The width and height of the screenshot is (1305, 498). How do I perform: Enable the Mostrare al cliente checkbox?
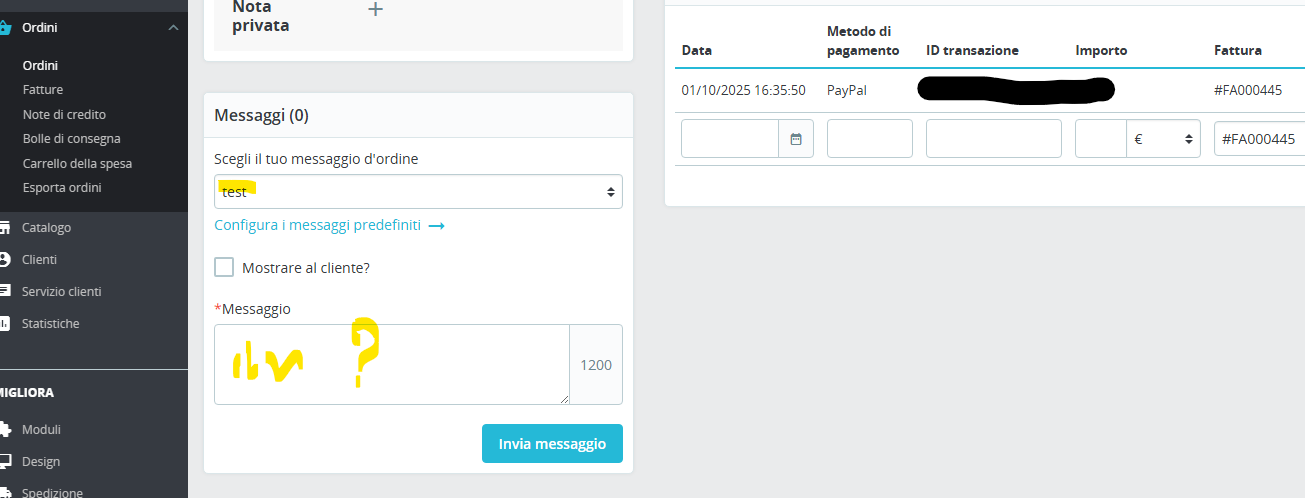(x=224, y=267)
